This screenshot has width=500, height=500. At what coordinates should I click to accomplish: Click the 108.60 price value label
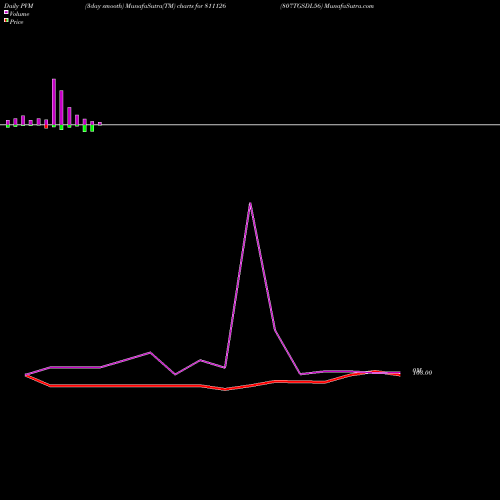[423, 373]
